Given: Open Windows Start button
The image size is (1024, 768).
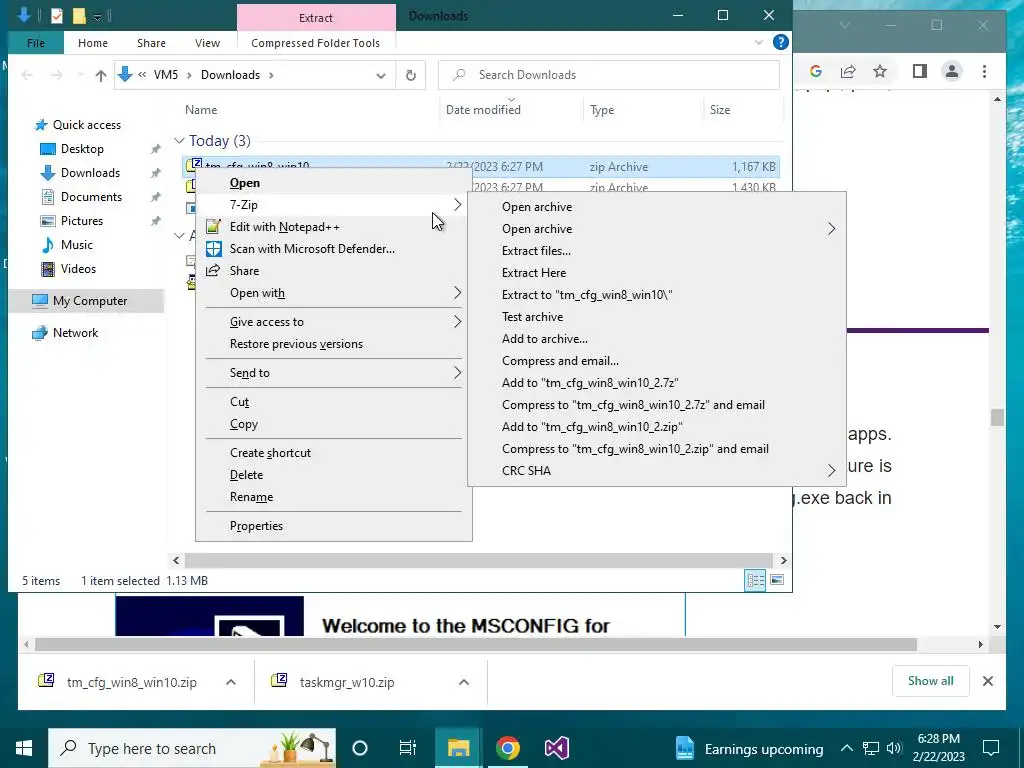Looking at the screenshot, I should pos(24,748).
